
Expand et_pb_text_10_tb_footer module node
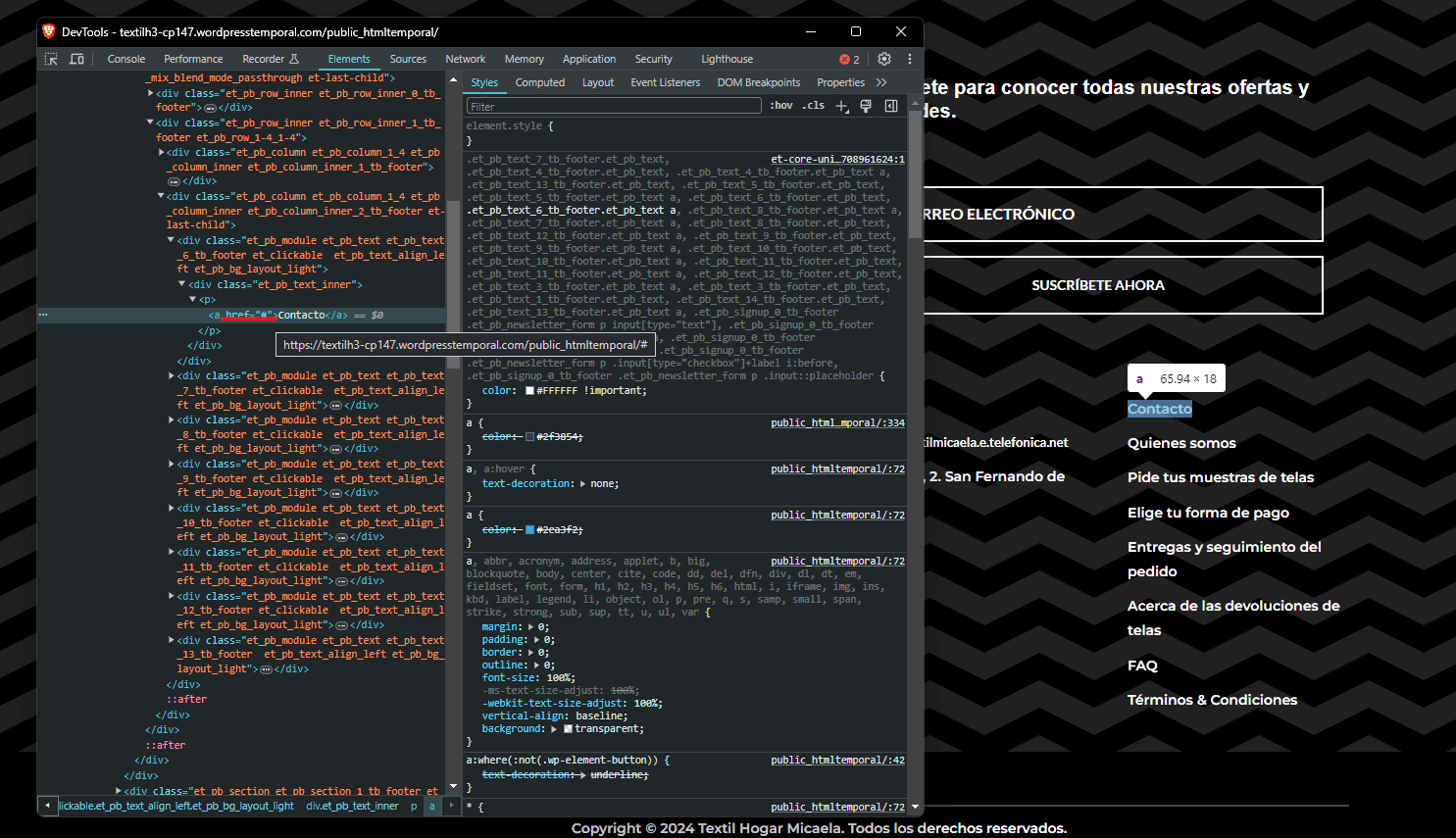click(172, 508)
